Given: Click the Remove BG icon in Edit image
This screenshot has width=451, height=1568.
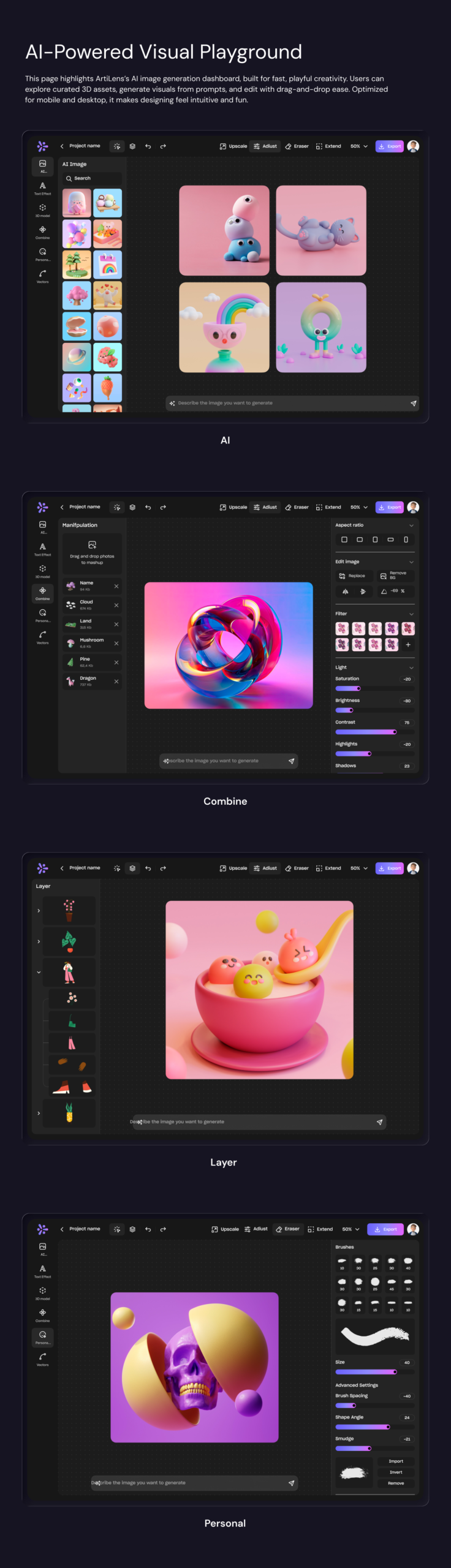Looking at the screenshot, I should (383, 576).
